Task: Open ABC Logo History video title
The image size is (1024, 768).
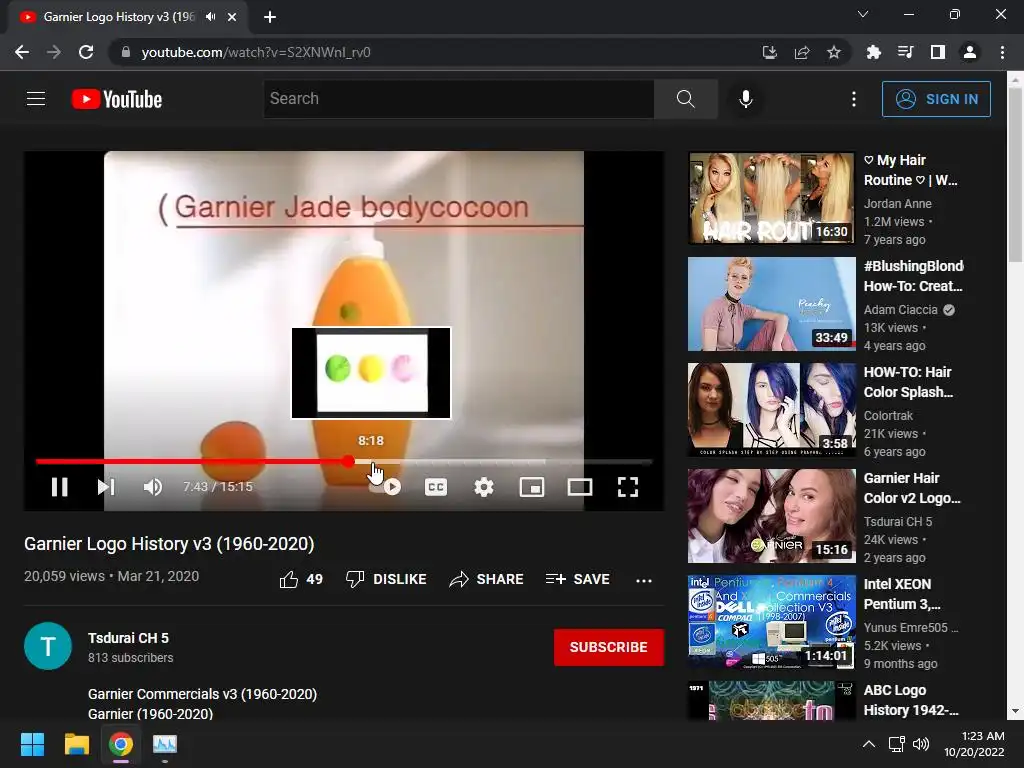Action: pos(910,700)
